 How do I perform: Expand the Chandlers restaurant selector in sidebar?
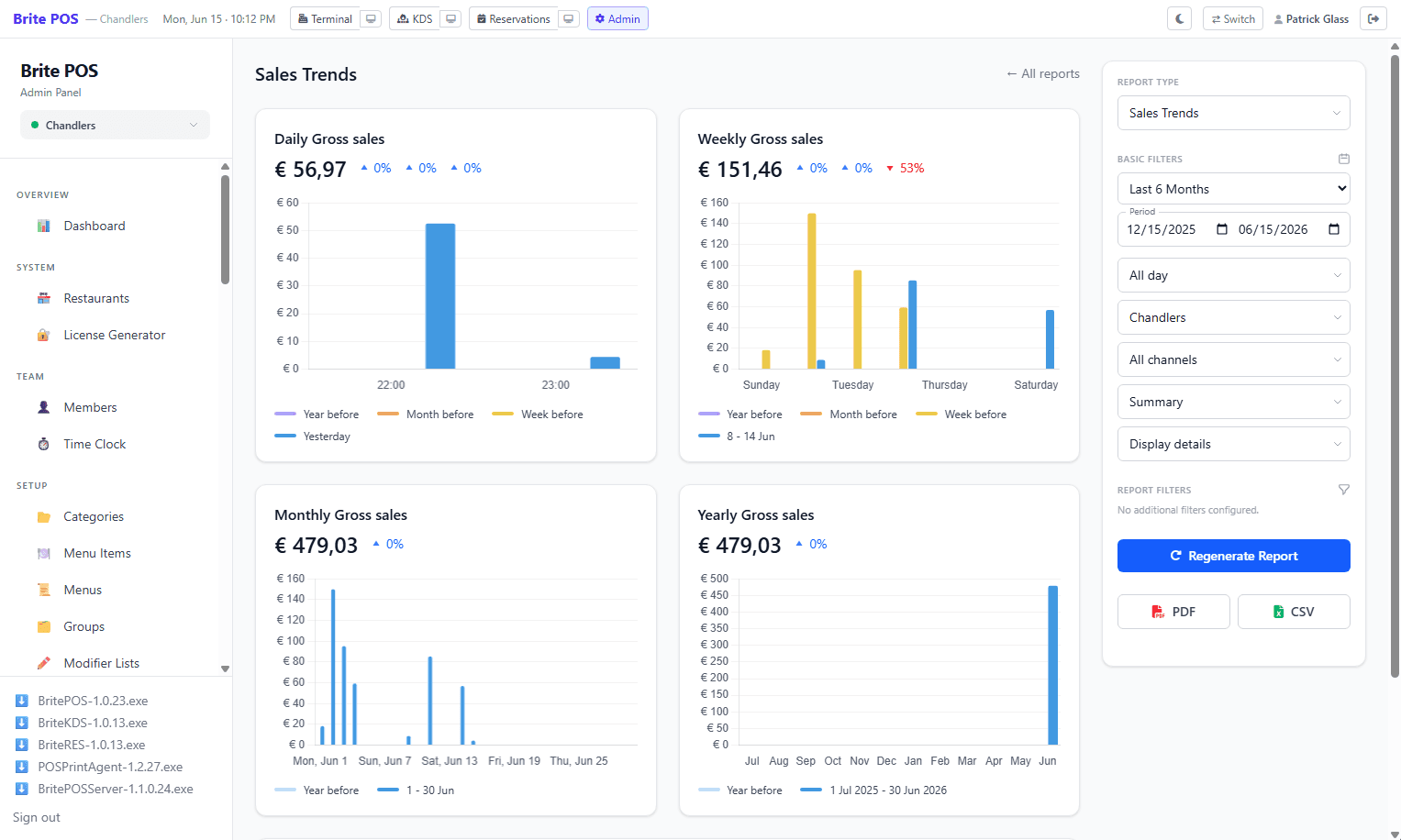coord(115,125)
